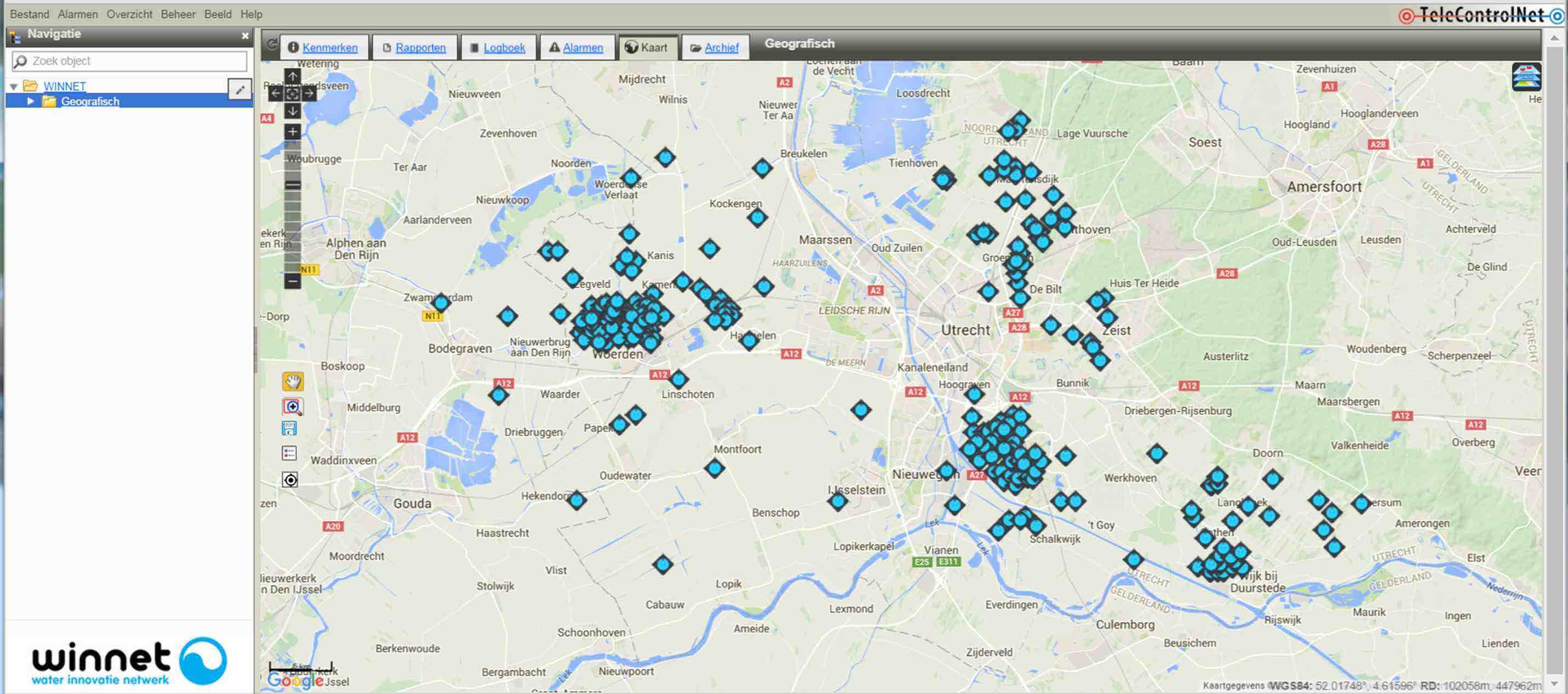Select the pan hand tool

click(x=293, y=382)
